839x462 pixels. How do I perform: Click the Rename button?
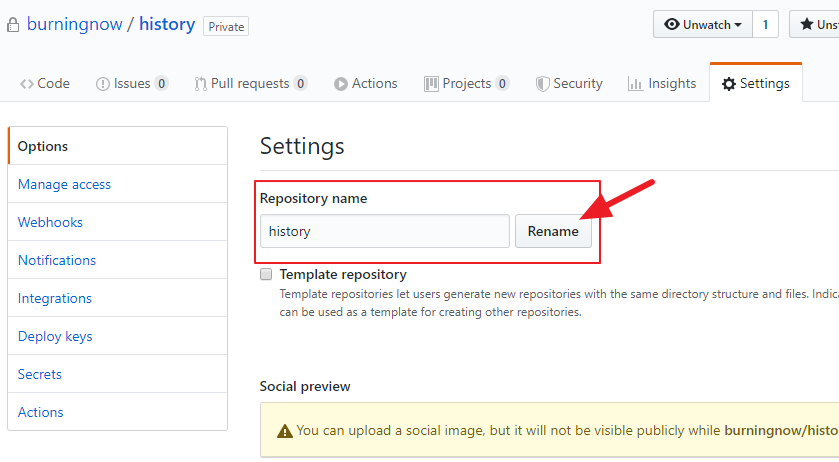point(553,231)
